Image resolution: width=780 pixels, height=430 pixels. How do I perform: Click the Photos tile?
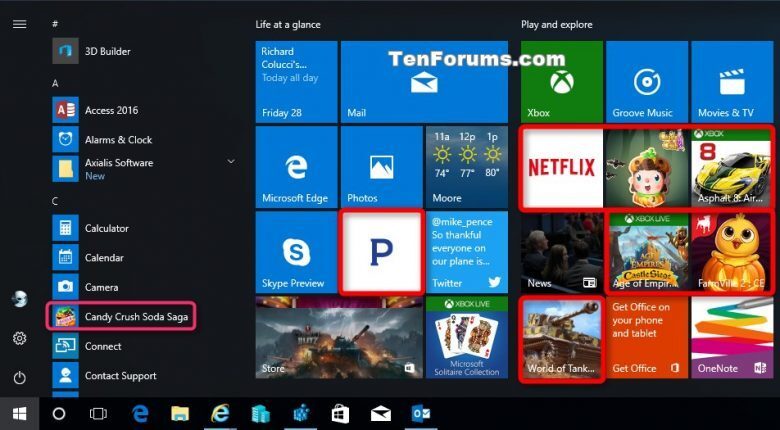381,166
